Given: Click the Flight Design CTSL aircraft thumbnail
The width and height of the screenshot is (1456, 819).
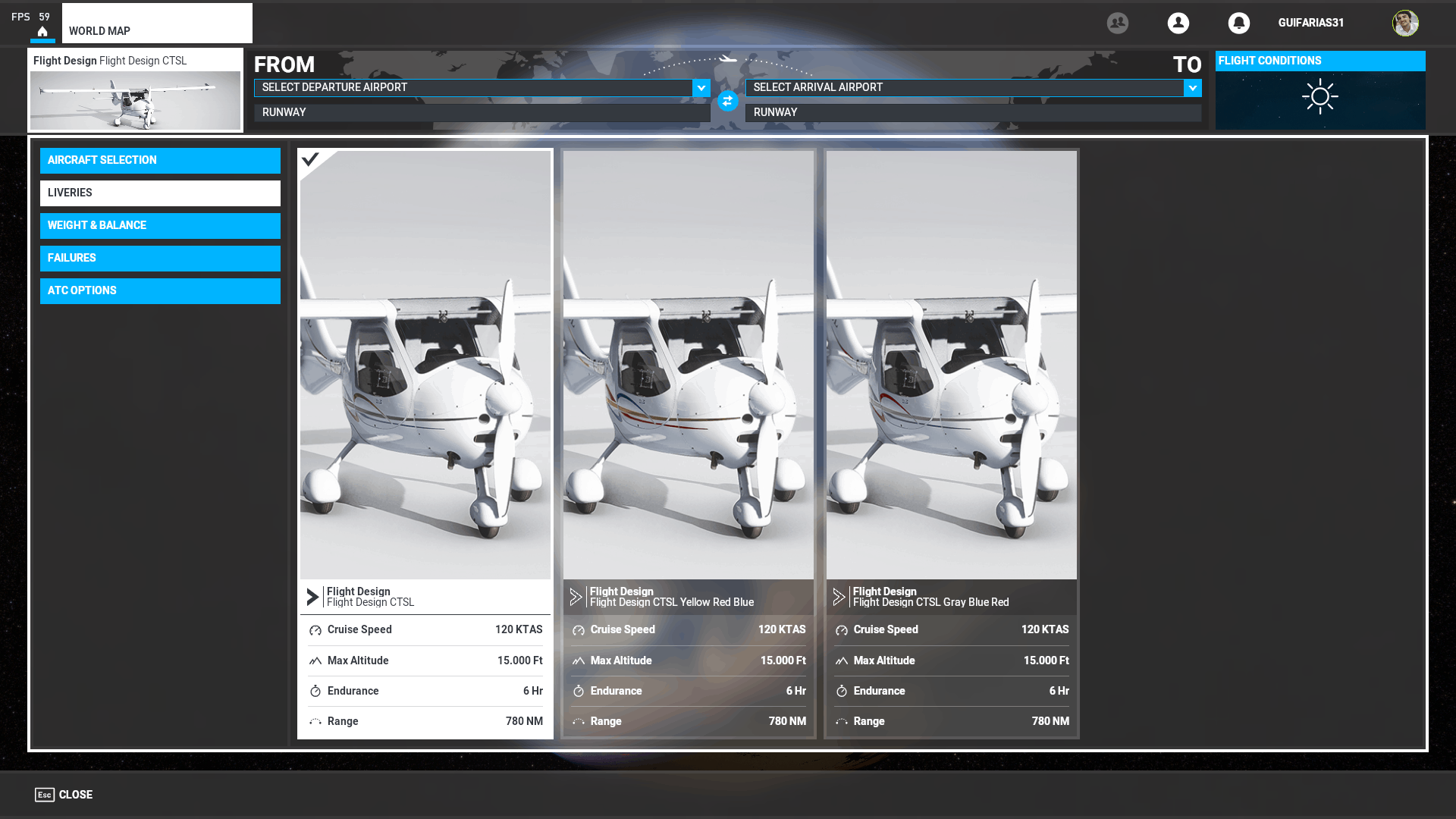Looking at the screenshot, I should 135,100.
